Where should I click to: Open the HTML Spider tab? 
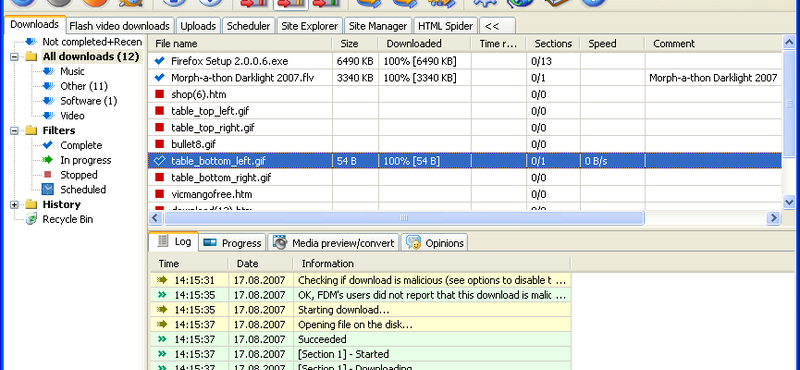click(x=445, y=26)
